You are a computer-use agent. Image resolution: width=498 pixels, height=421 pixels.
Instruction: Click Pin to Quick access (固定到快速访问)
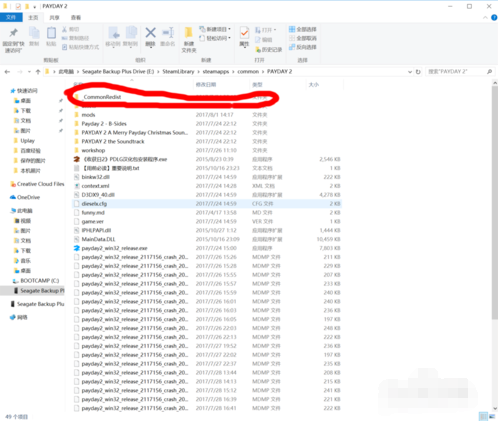coord(13,40)
